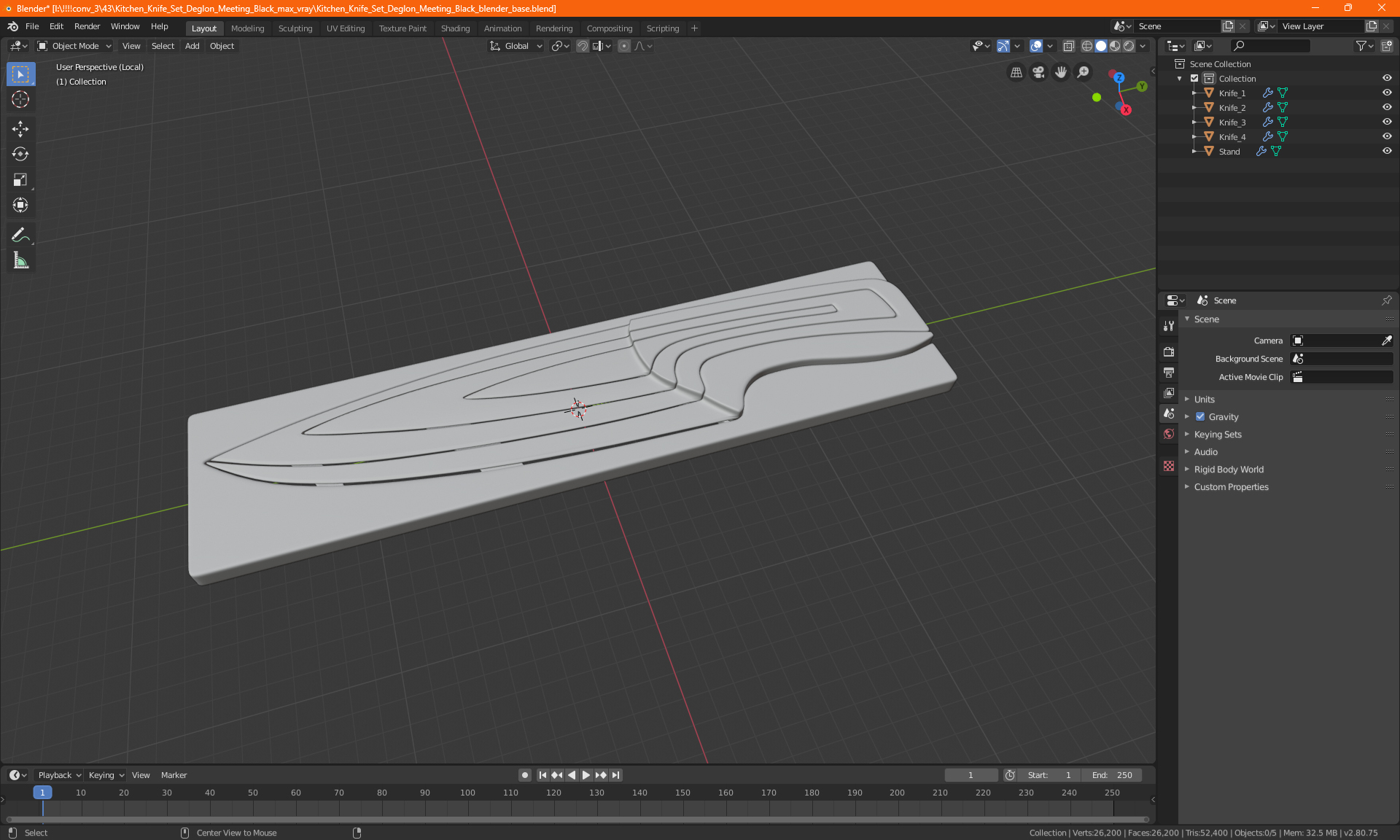
Task: Activate the Annotate tool
Action: [x=20, y=235]
